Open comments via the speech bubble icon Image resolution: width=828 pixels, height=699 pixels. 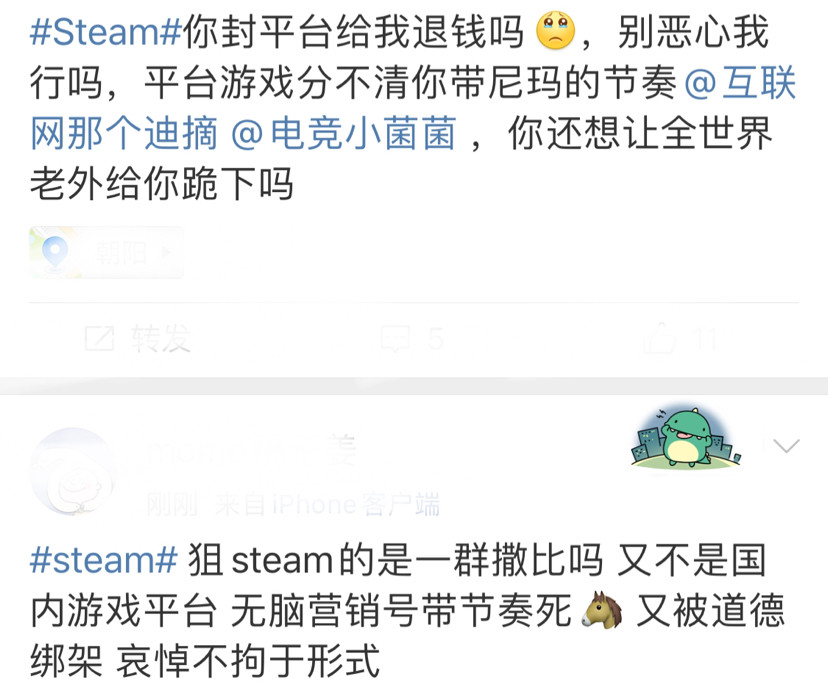click(395, 338)
